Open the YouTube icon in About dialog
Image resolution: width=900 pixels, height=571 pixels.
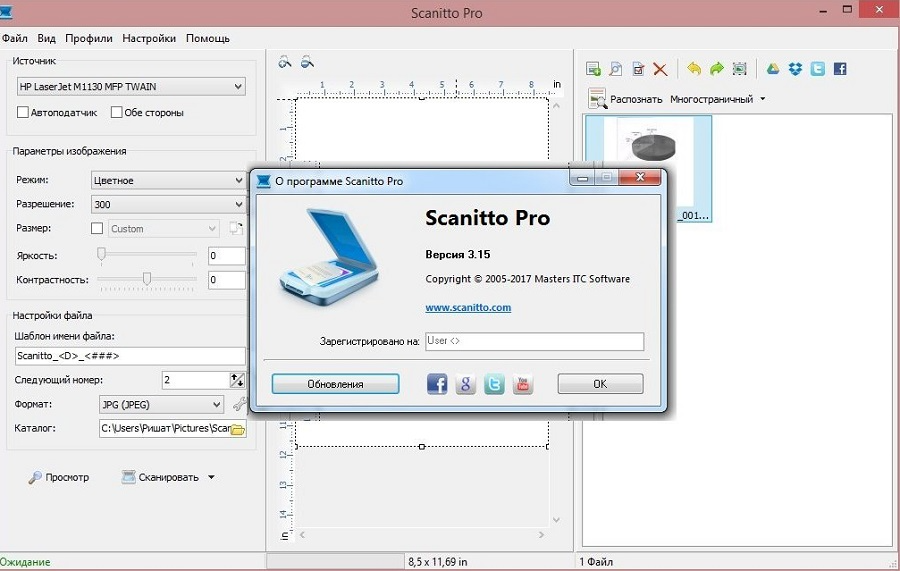[523, 384]
